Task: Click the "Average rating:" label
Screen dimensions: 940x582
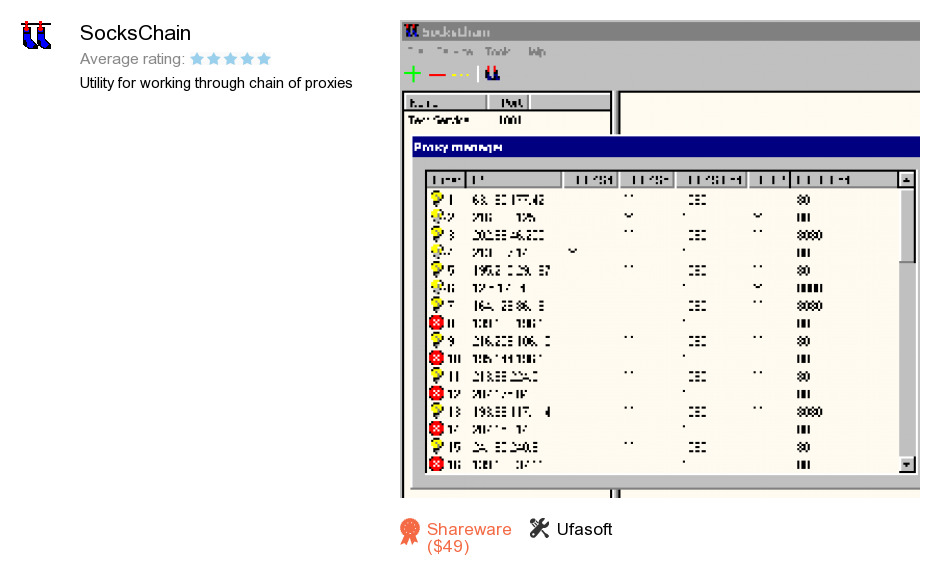Action: coord(132,59)
